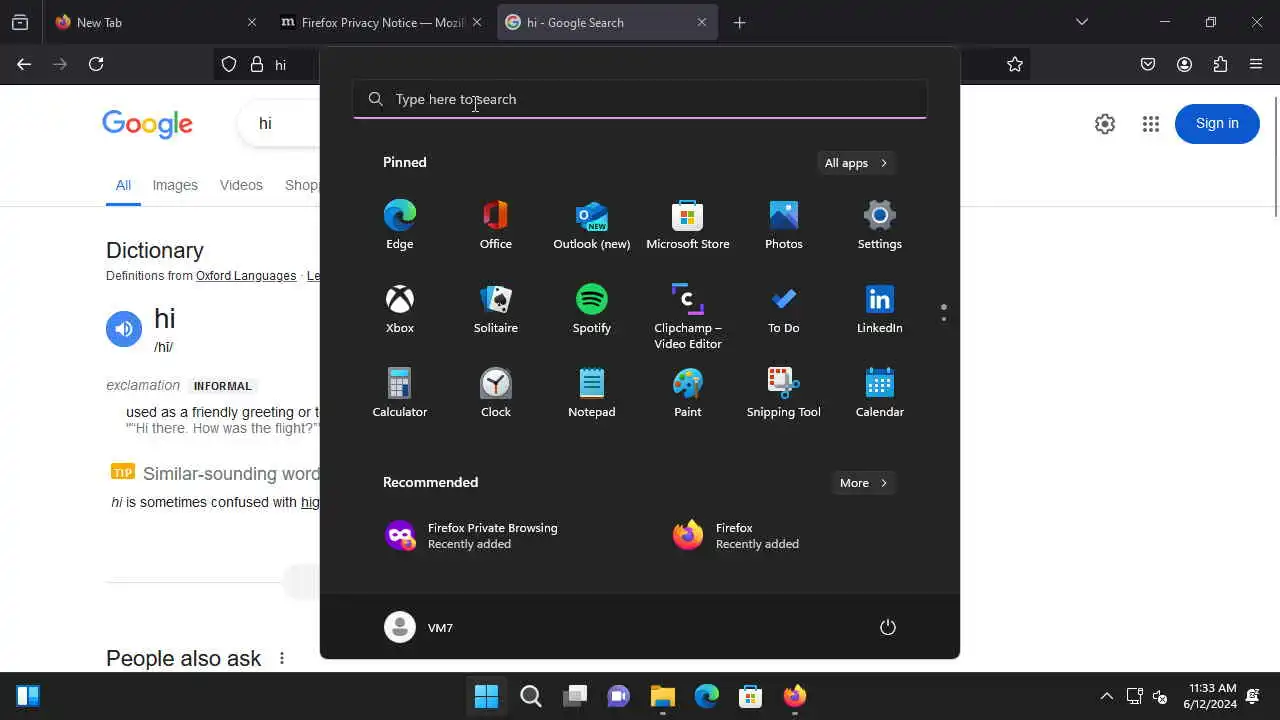Bookmark this page with star
This screenshot has height=720, width=1280.
[x=1015, y=64]
